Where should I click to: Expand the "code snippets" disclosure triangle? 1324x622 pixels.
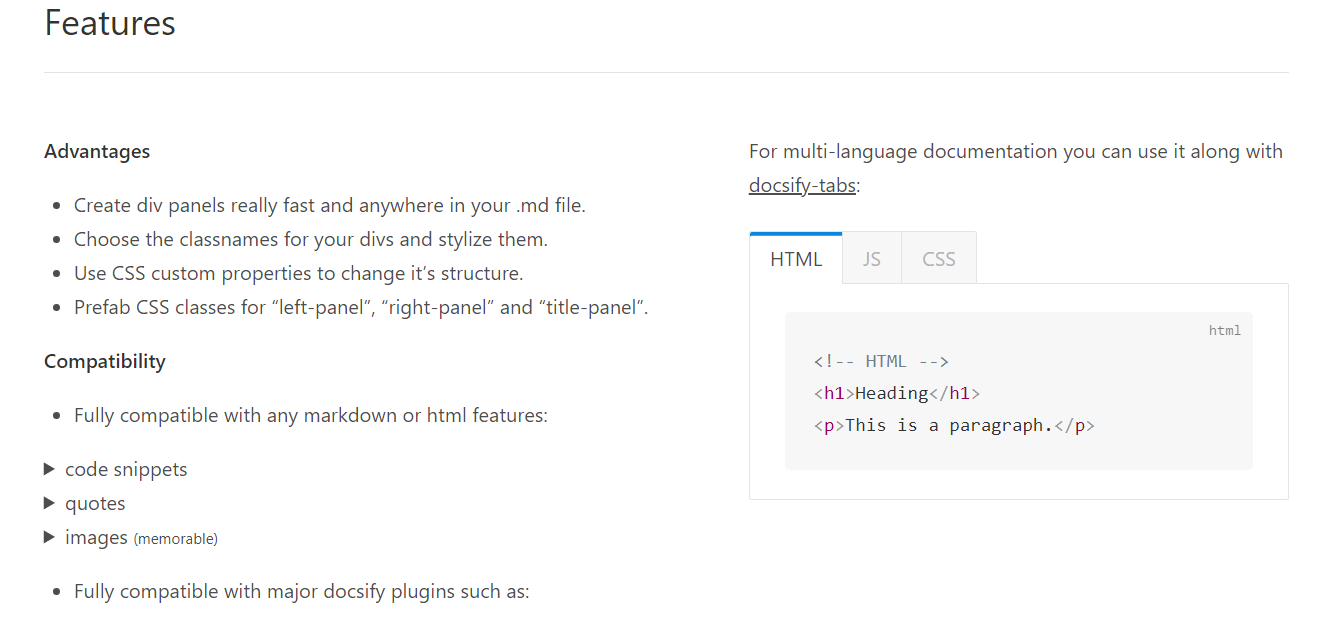pyautogui.click(x=50, y=469)
